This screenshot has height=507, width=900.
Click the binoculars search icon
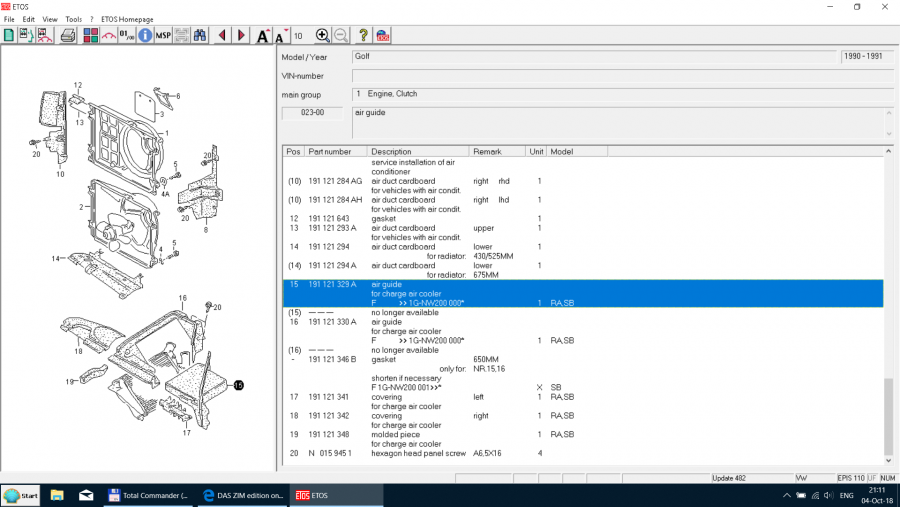pyautogui.click(x=200, y=36)
